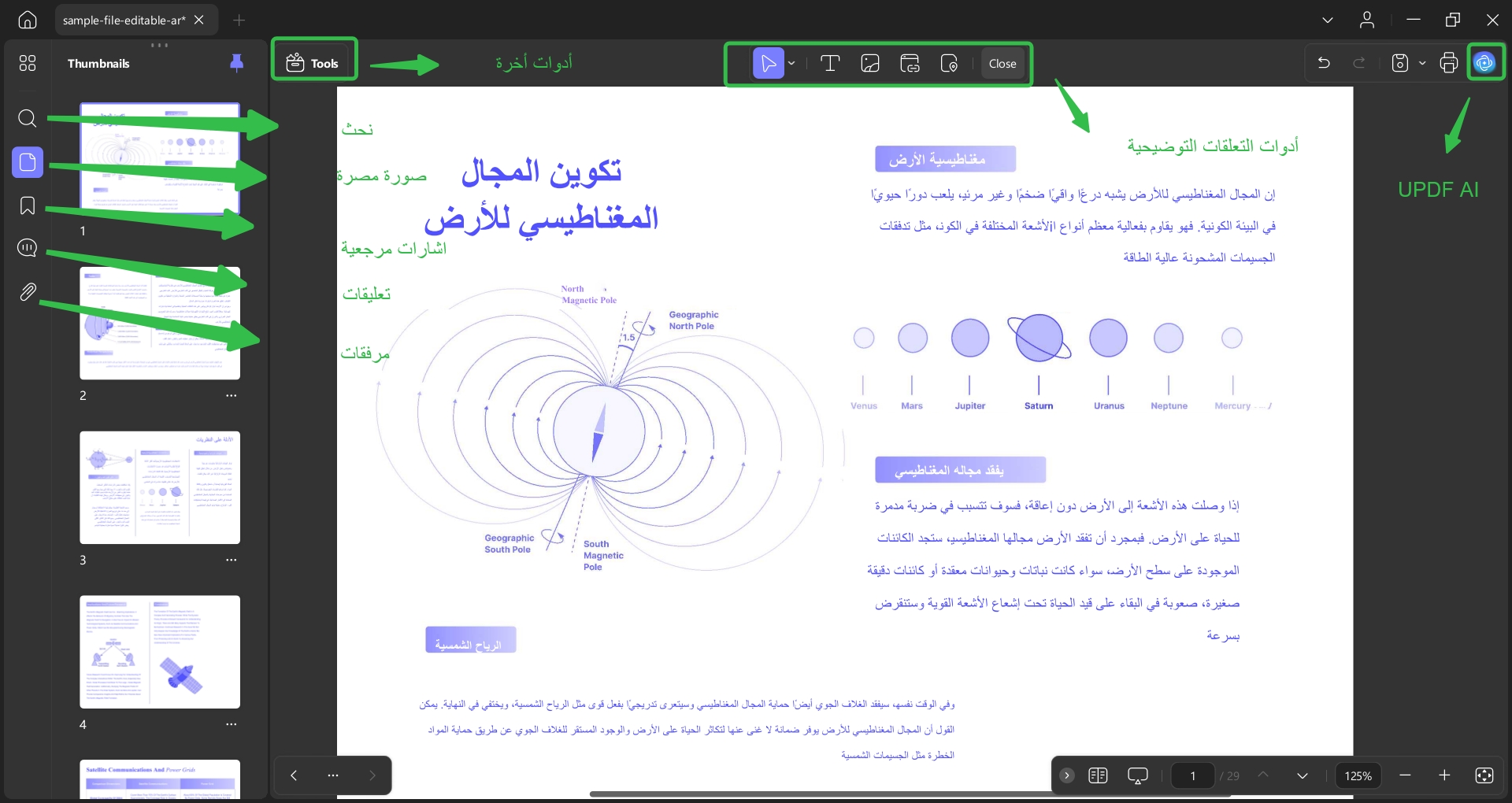Open the Image insertion tool
This screenshot has height=803, width=1512.
tap(870, 63)
